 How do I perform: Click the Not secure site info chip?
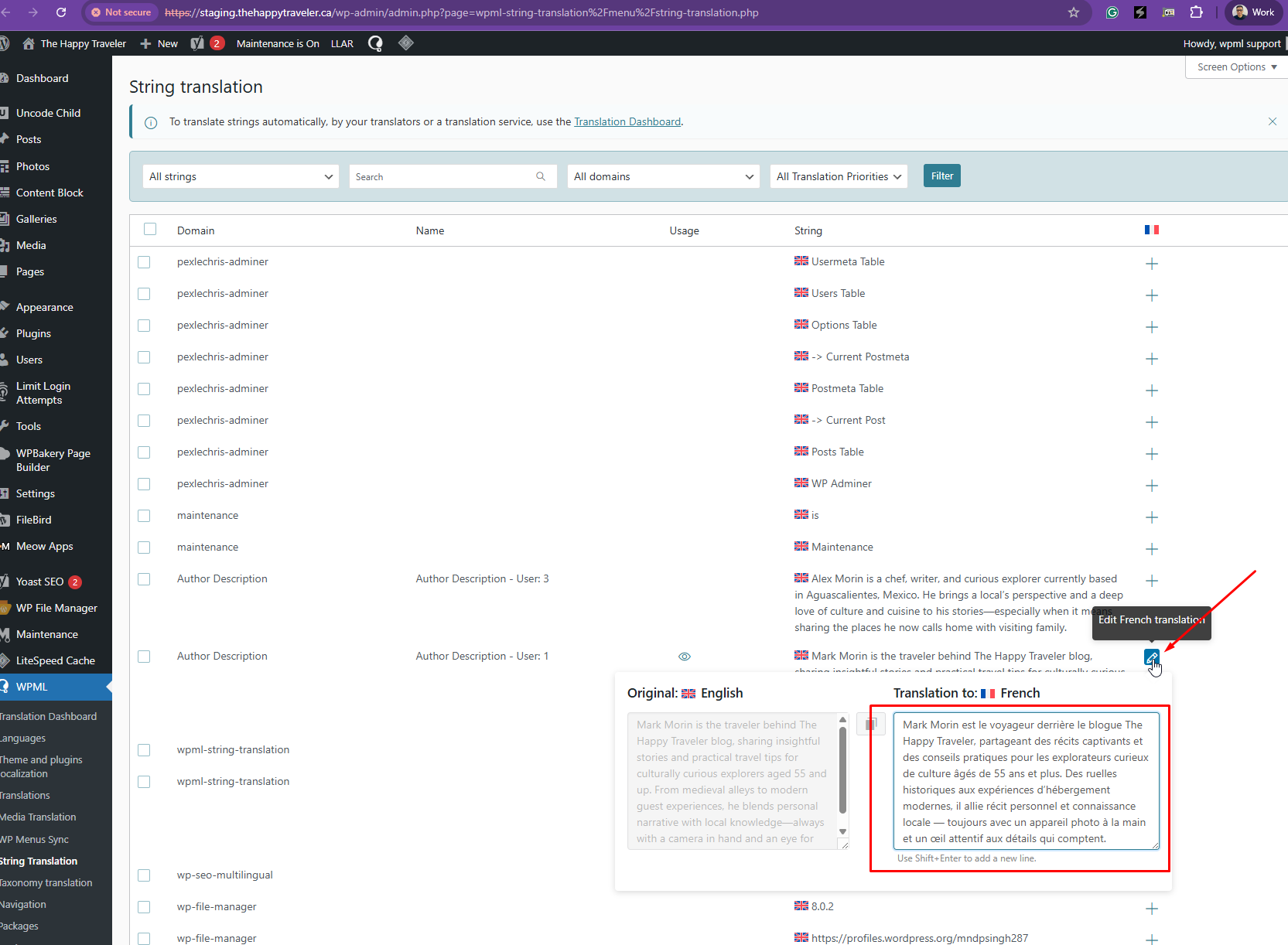click(x=121, y=12)
